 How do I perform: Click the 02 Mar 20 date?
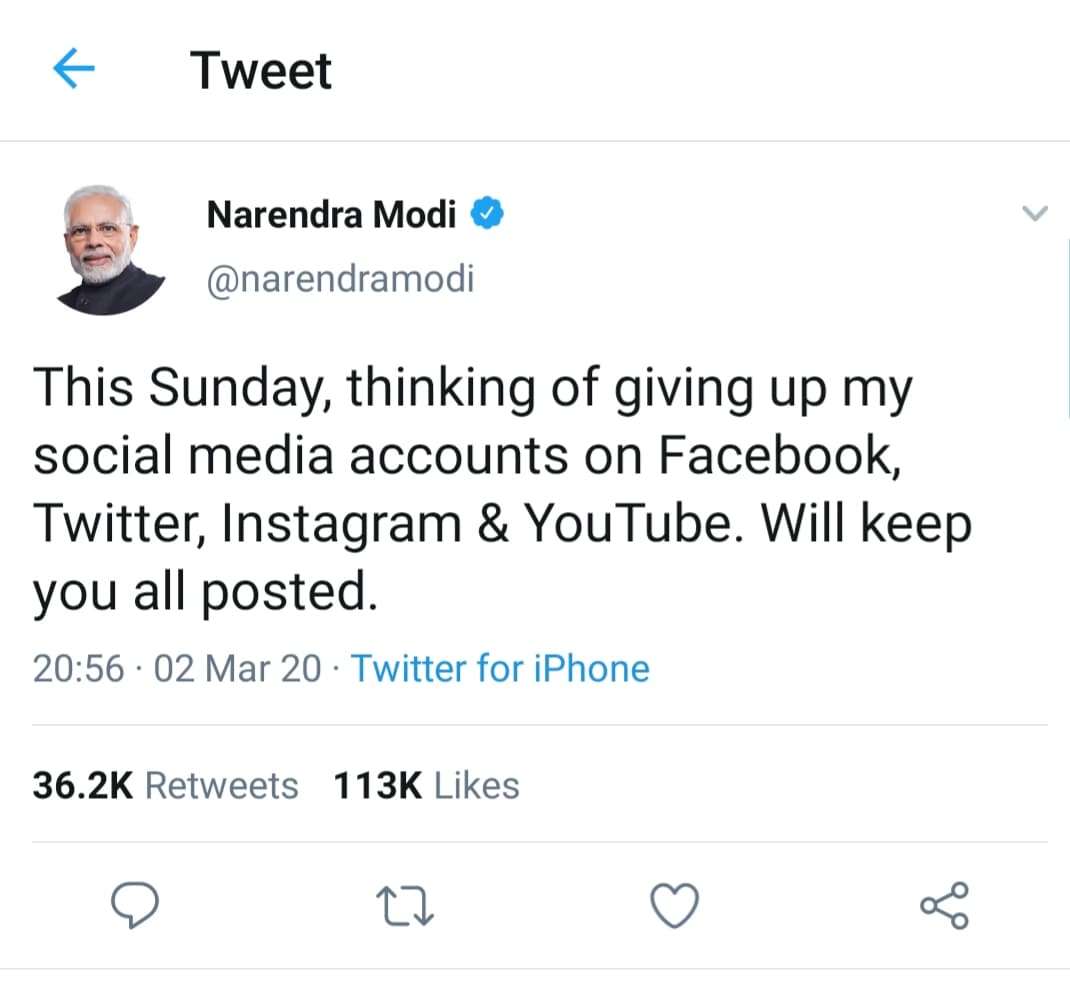coord(238,668)
